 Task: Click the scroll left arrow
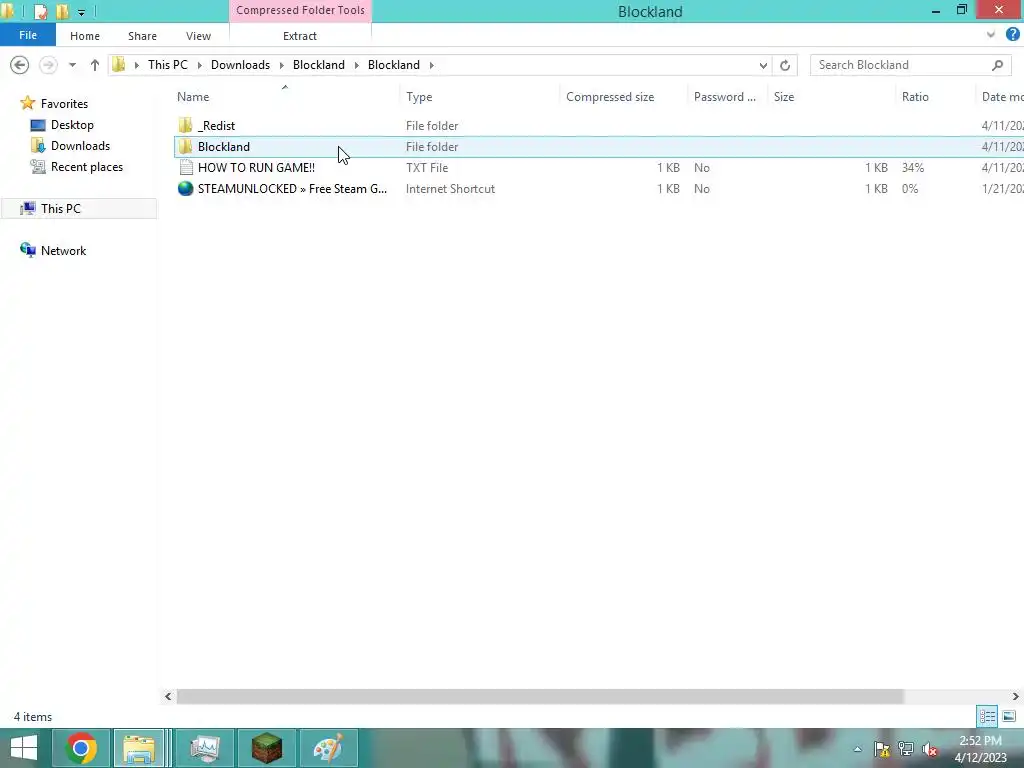click(168, 697)
